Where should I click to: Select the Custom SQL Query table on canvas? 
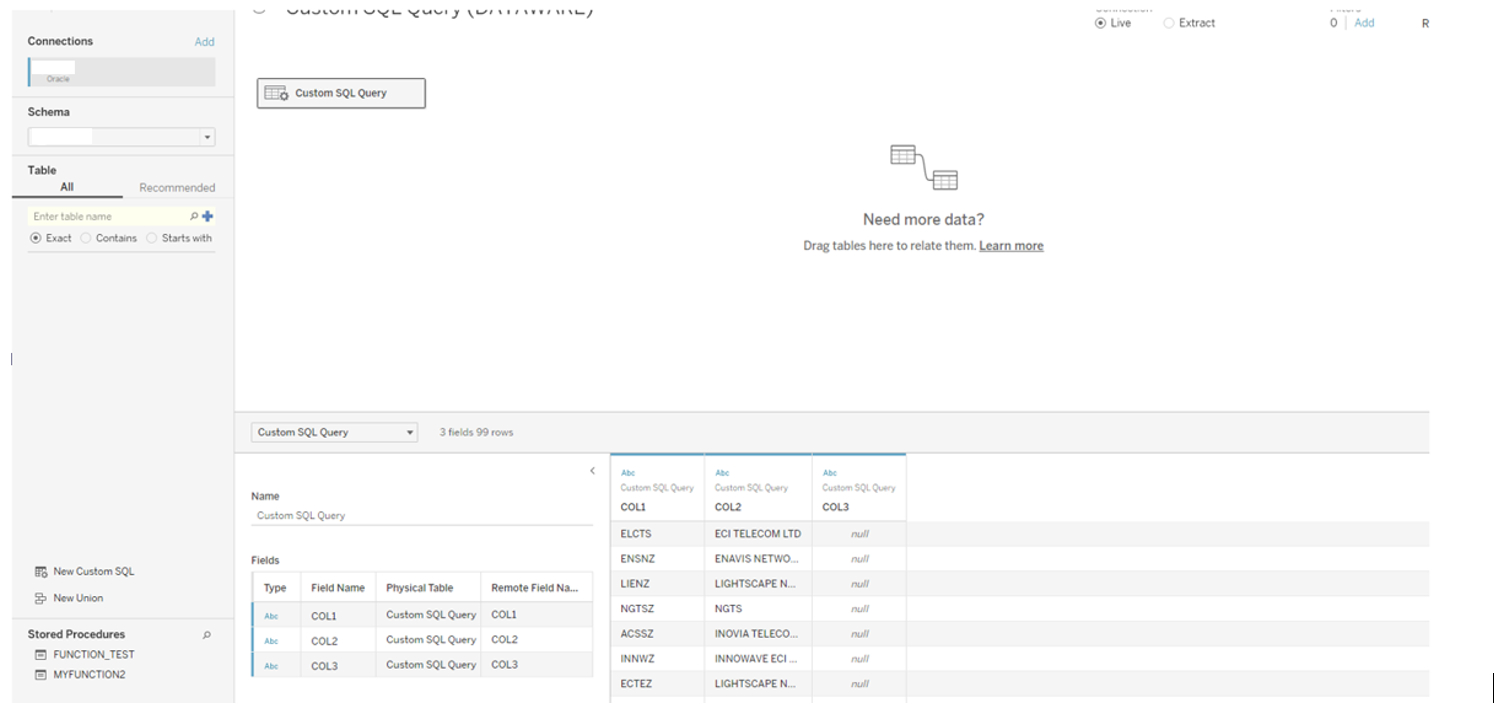pos(341,93)
